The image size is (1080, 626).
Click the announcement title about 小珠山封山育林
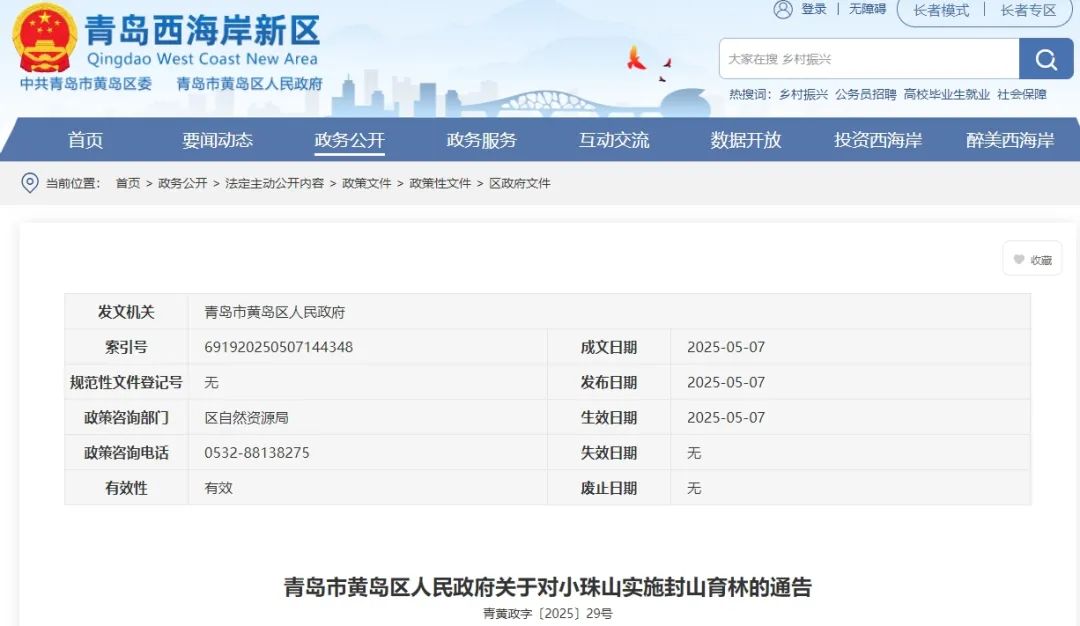point(548,587)
